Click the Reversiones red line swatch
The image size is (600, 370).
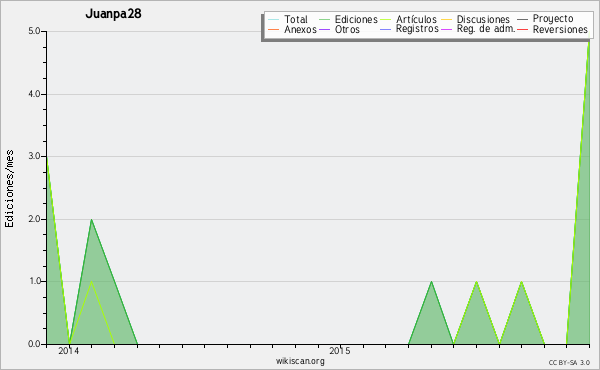pyautogui.click(x=522, y=29)
